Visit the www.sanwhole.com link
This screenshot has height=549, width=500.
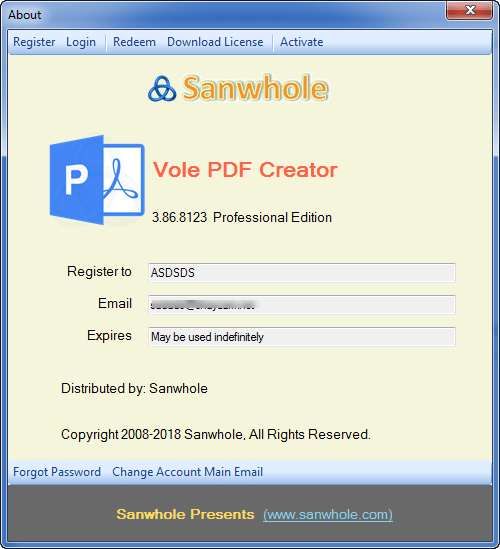click(328, 514)
